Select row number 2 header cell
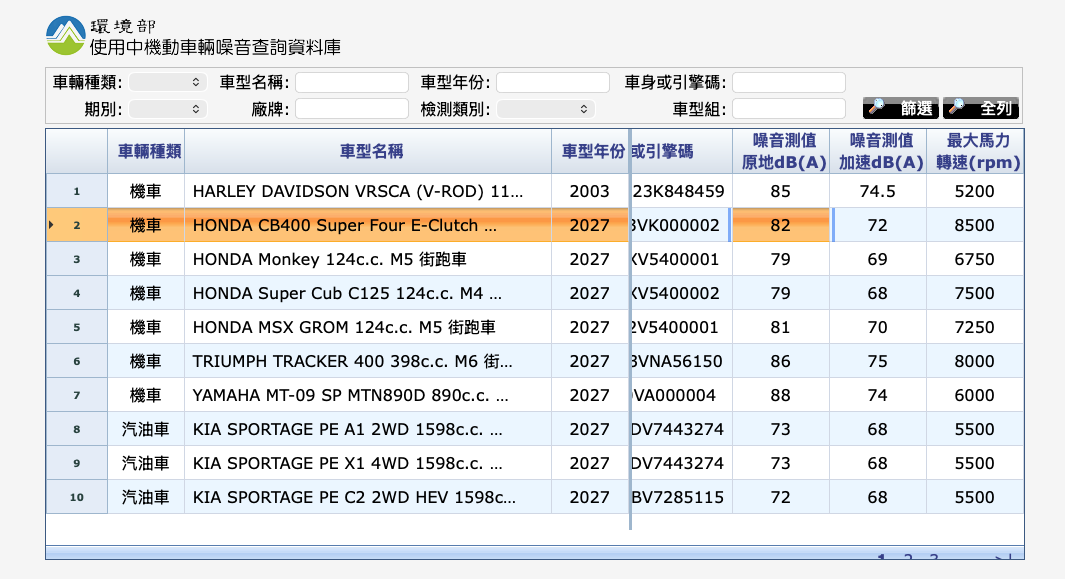The image size is (1065, 579). pyautogui.click(x=77, y=225)
